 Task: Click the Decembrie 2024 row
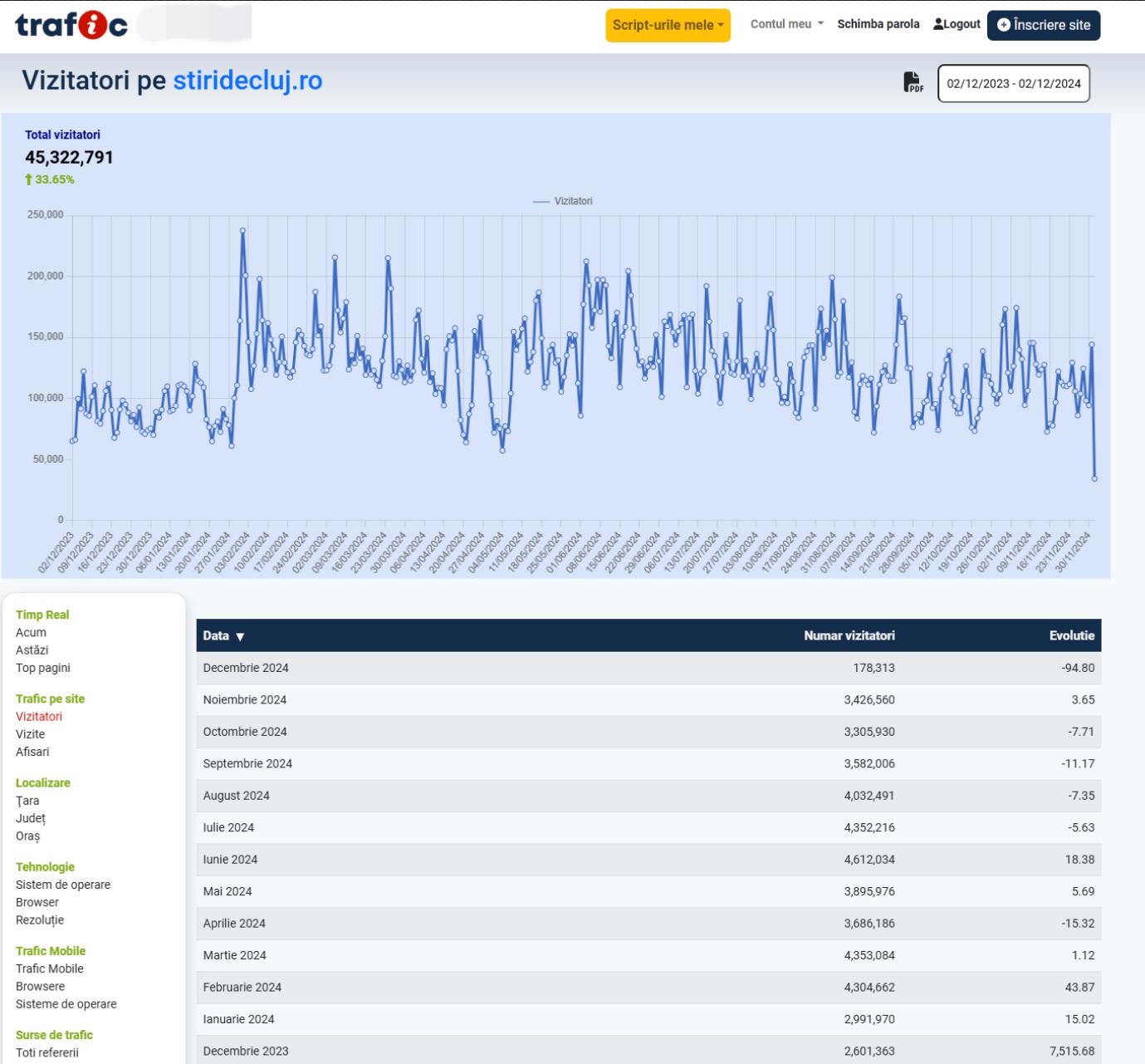[648, 668]
